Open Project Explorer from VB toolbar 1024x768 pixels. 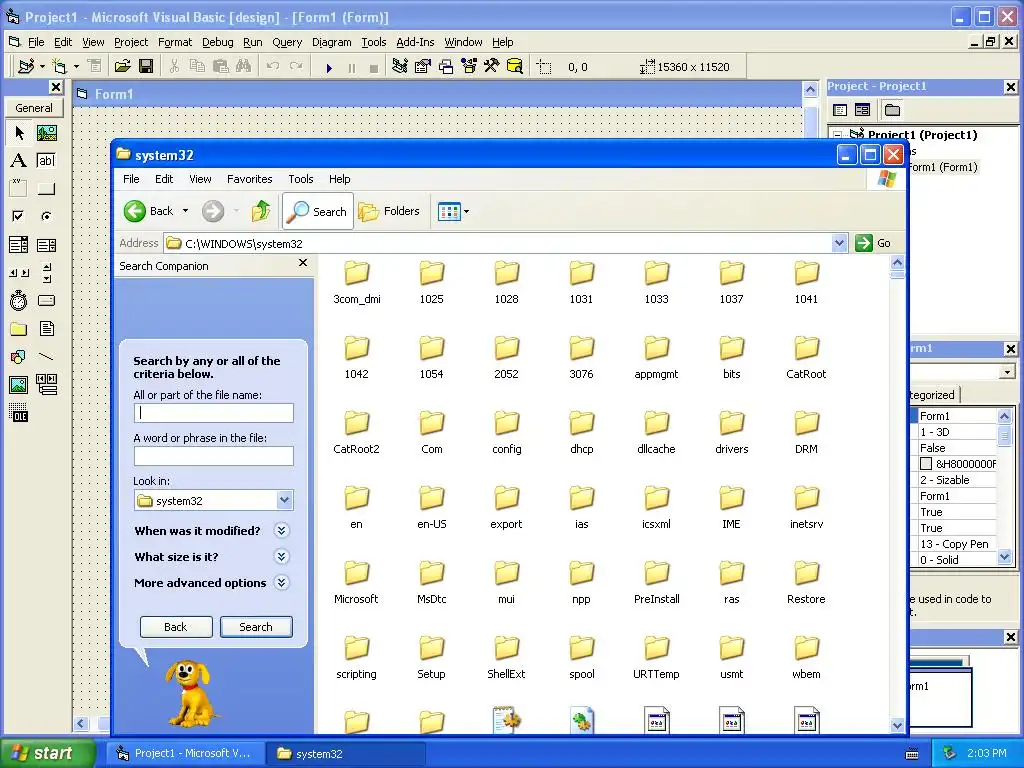point(400,66)
